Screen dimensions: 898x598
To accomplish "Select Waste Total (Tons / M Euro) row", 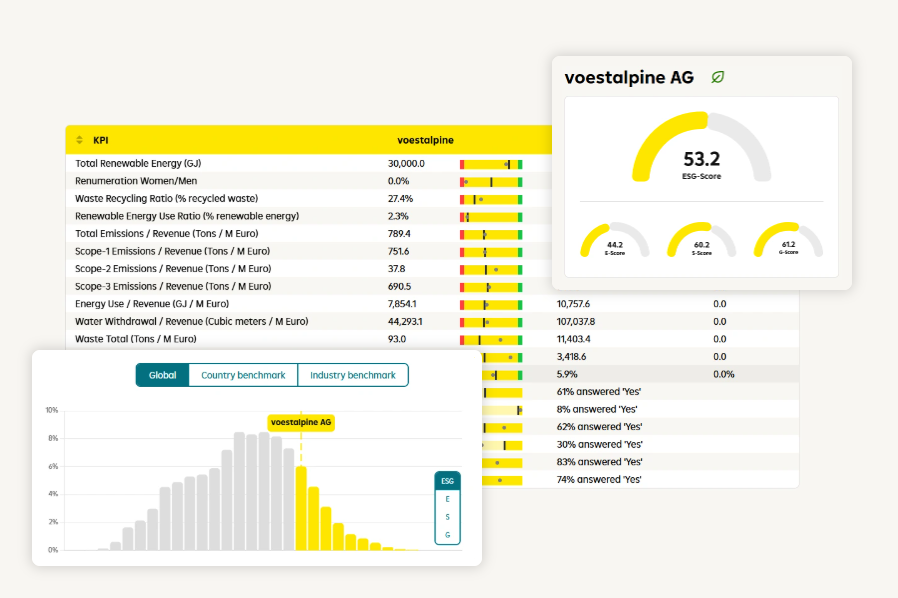I will click(432, 339).
